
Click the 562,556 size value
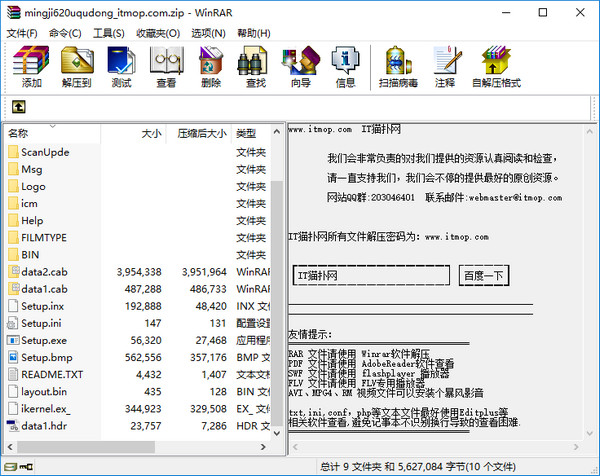[143, 357]
